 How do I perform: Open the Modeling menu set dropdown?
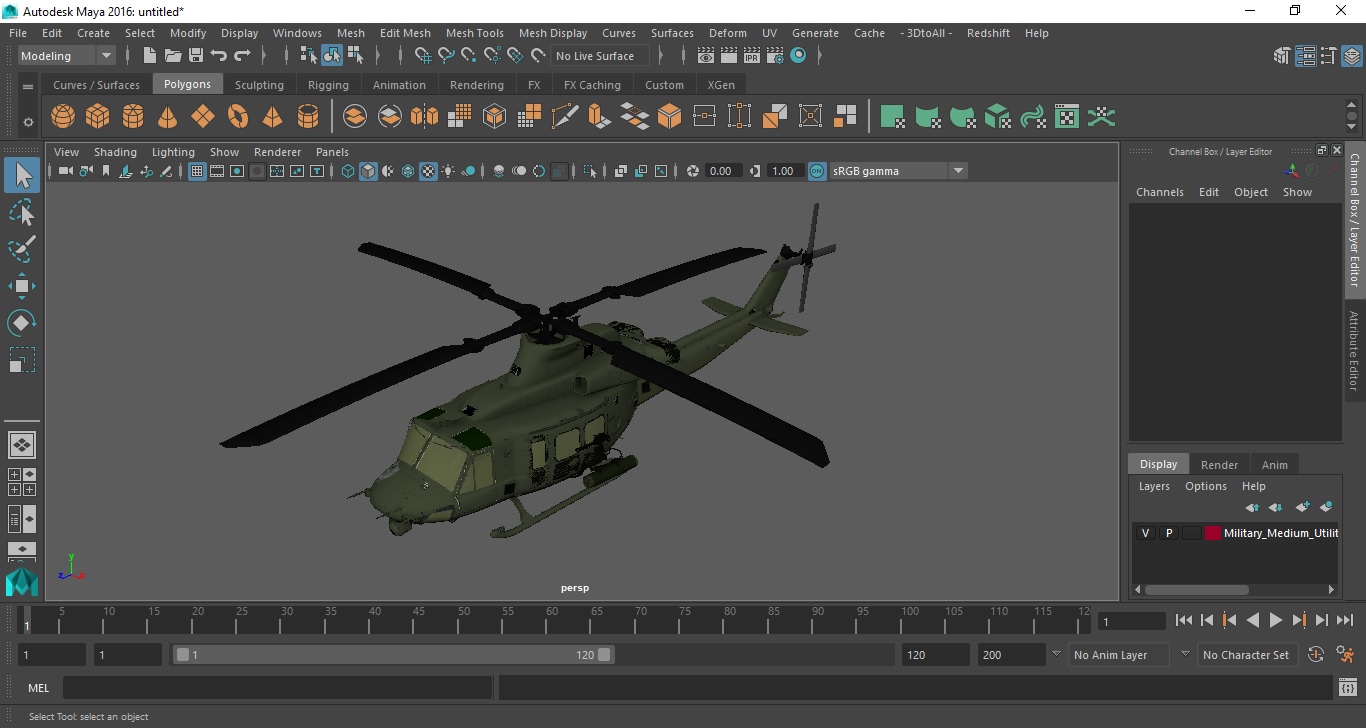click(67, 56)
